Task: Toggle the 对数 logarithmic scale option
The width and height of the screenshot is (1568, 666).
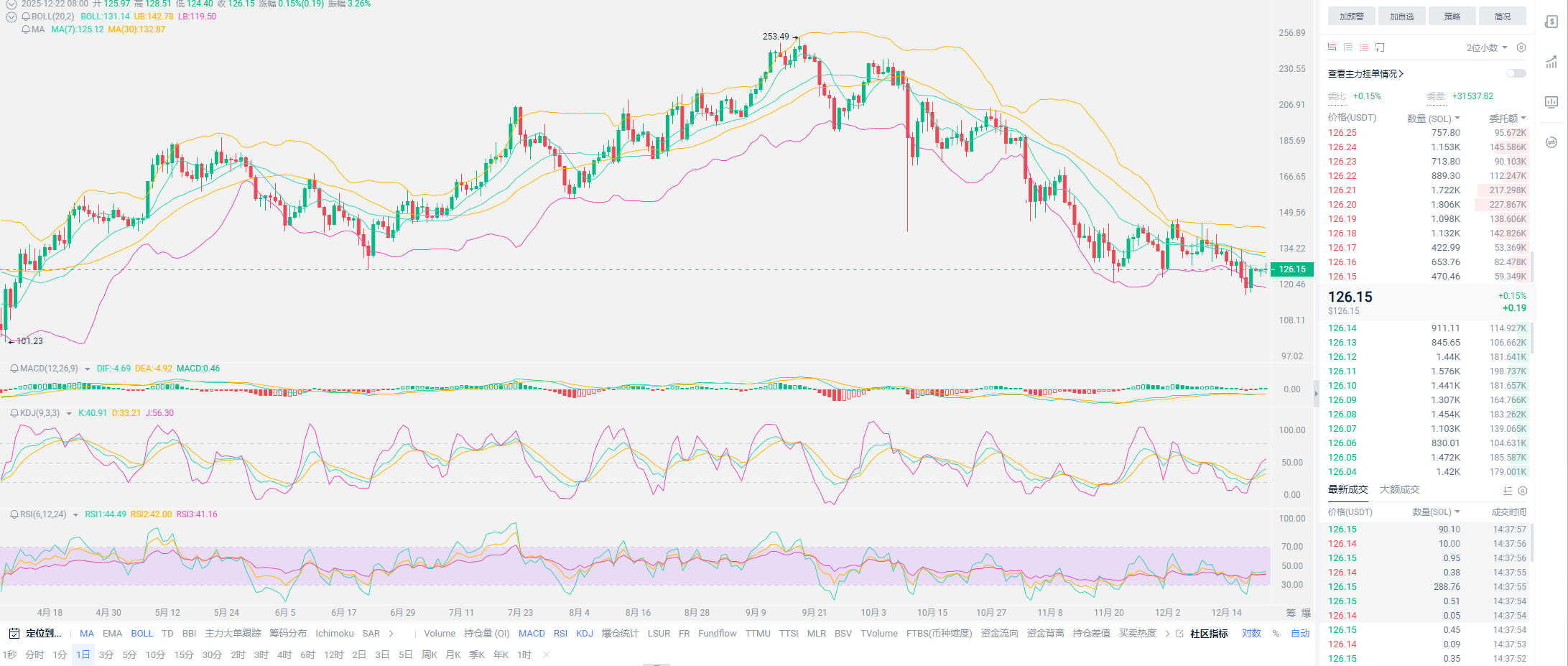Action: click(1251, 634)
